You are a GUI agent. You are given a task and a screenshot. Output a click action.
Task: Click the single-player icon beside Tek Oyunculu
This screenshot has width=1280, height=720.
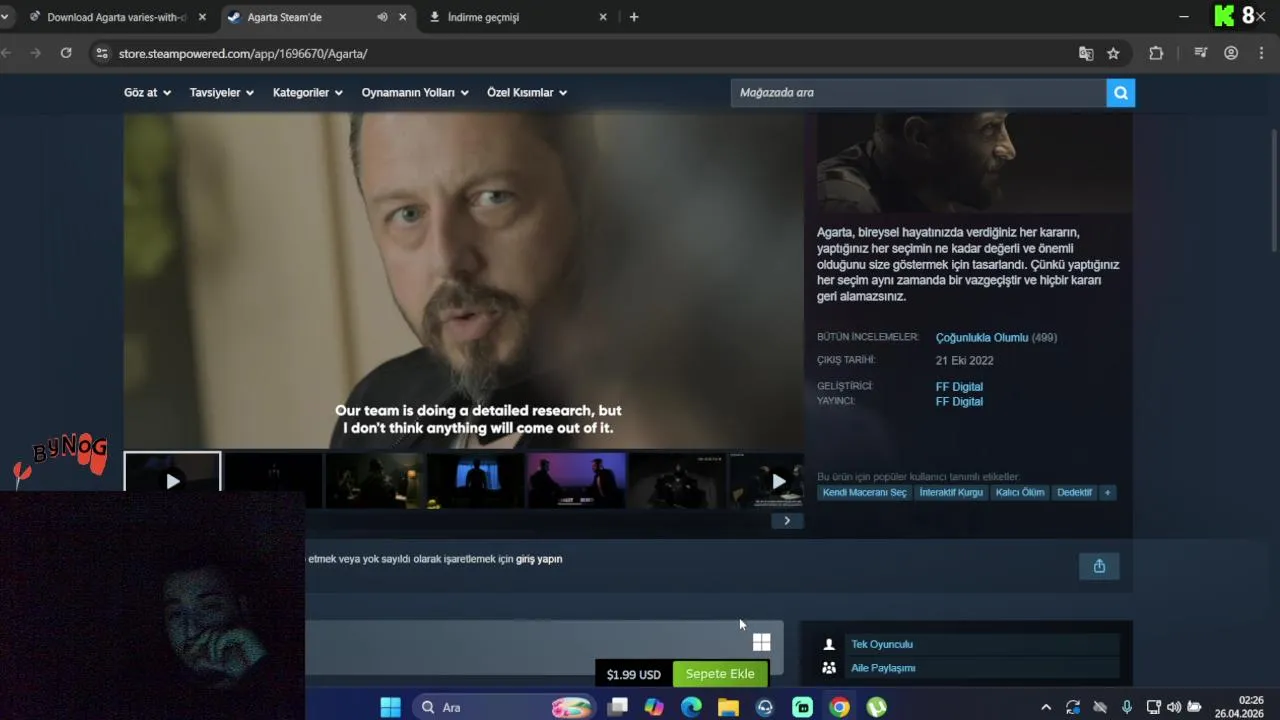click(828, 645)
